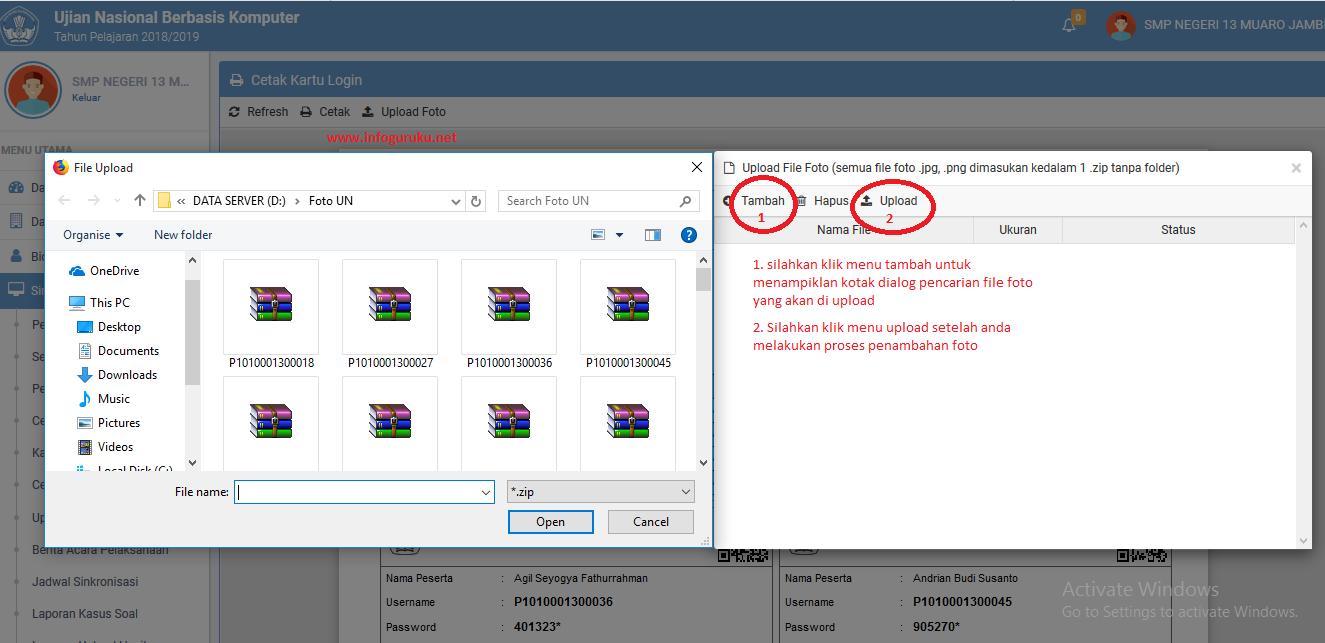
Task: Click the Open button
Action: point(551,522)
